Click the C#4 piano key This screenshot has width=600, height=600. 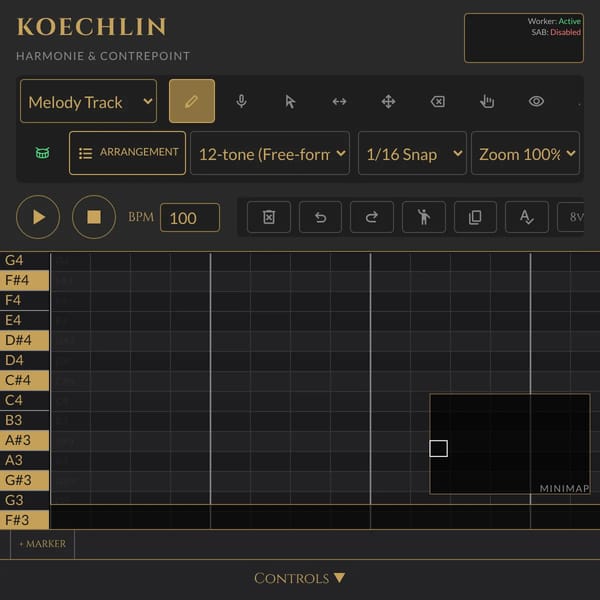[x=24, y=380]
